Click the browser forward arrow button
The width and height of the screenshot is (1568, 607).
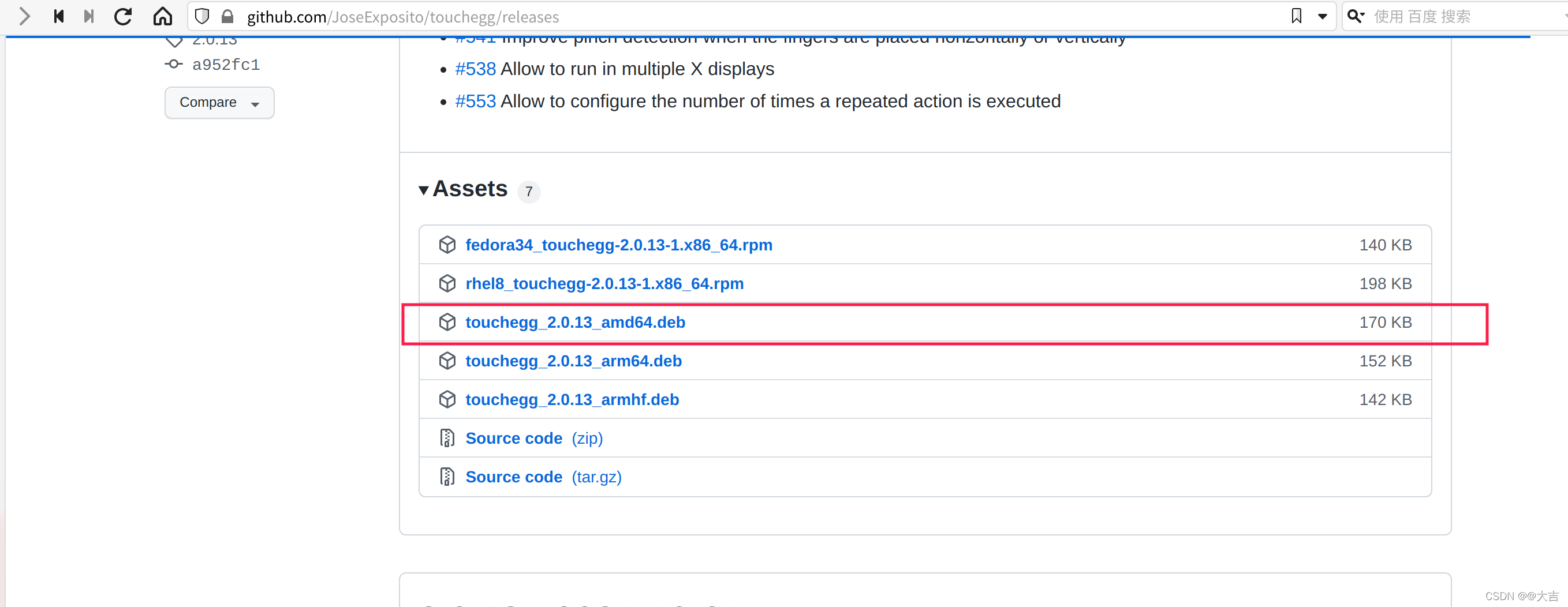coord(24,16)
